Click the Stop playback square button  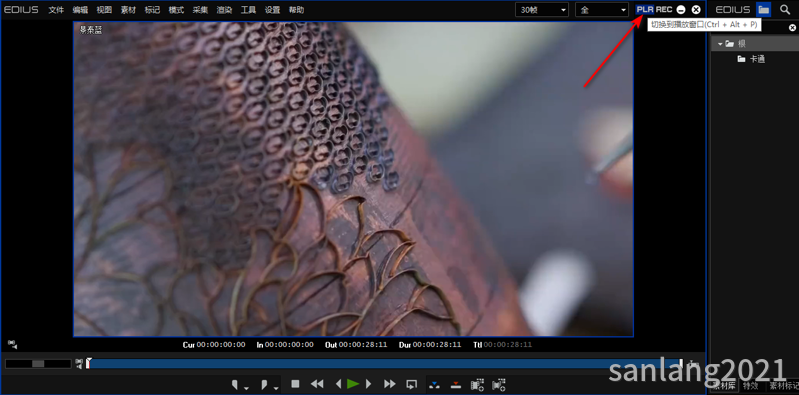click(x=295, y=384)
